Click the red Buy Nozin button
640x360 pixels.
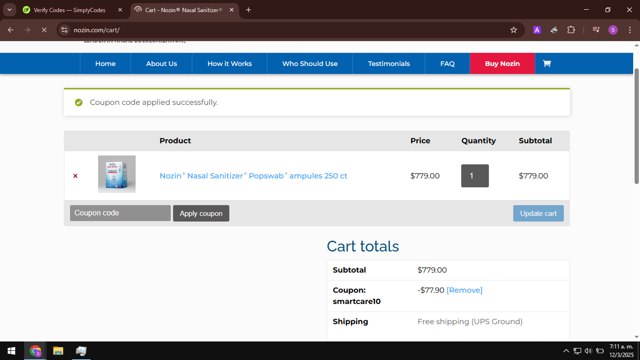pyautogui.click(x=502, y=64)
